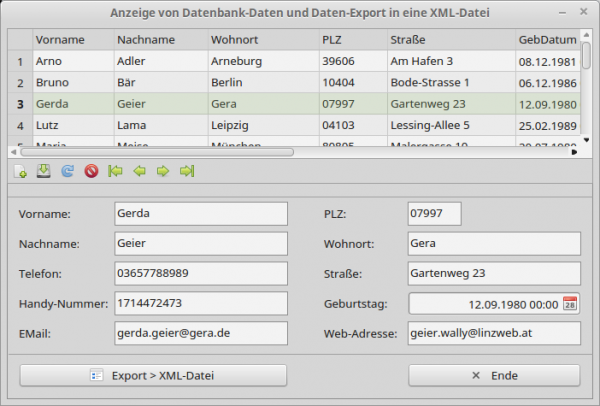Click the vertical scrollbar down arrow
The height and width of the screenshot is (406, 600).
(x=586, y=141)
